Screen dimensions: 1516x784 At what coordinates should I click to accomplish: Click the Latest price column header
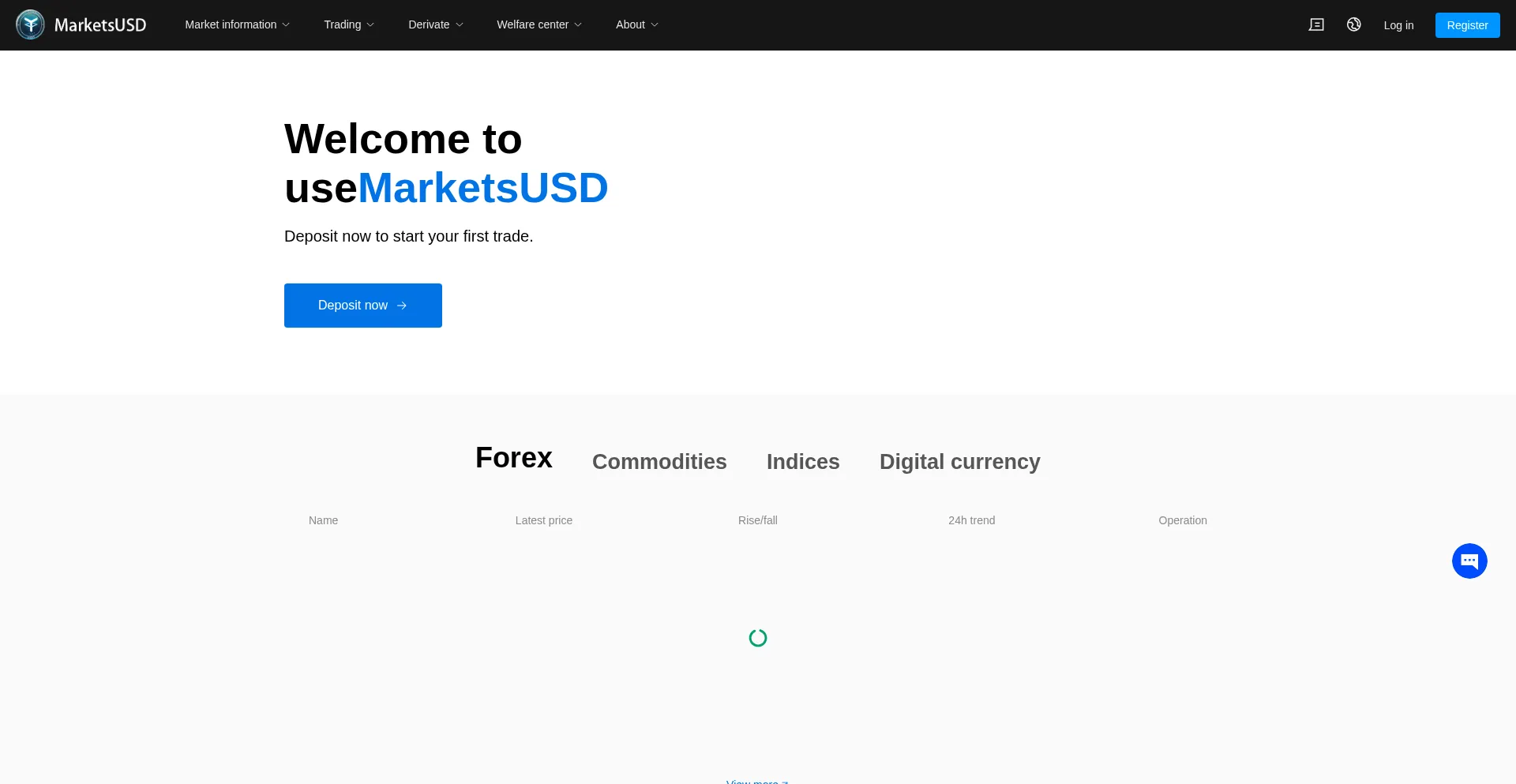pos(543,520)
